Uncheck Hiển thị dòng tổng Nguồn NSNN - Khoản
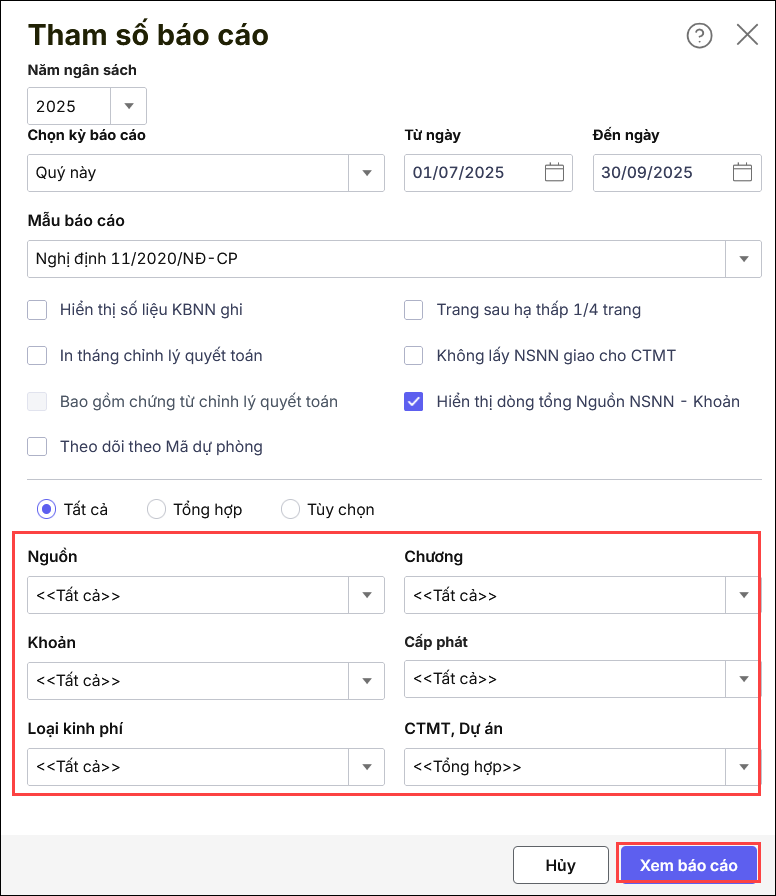Screen dimensions: 776x896 [x=414, y=401]
